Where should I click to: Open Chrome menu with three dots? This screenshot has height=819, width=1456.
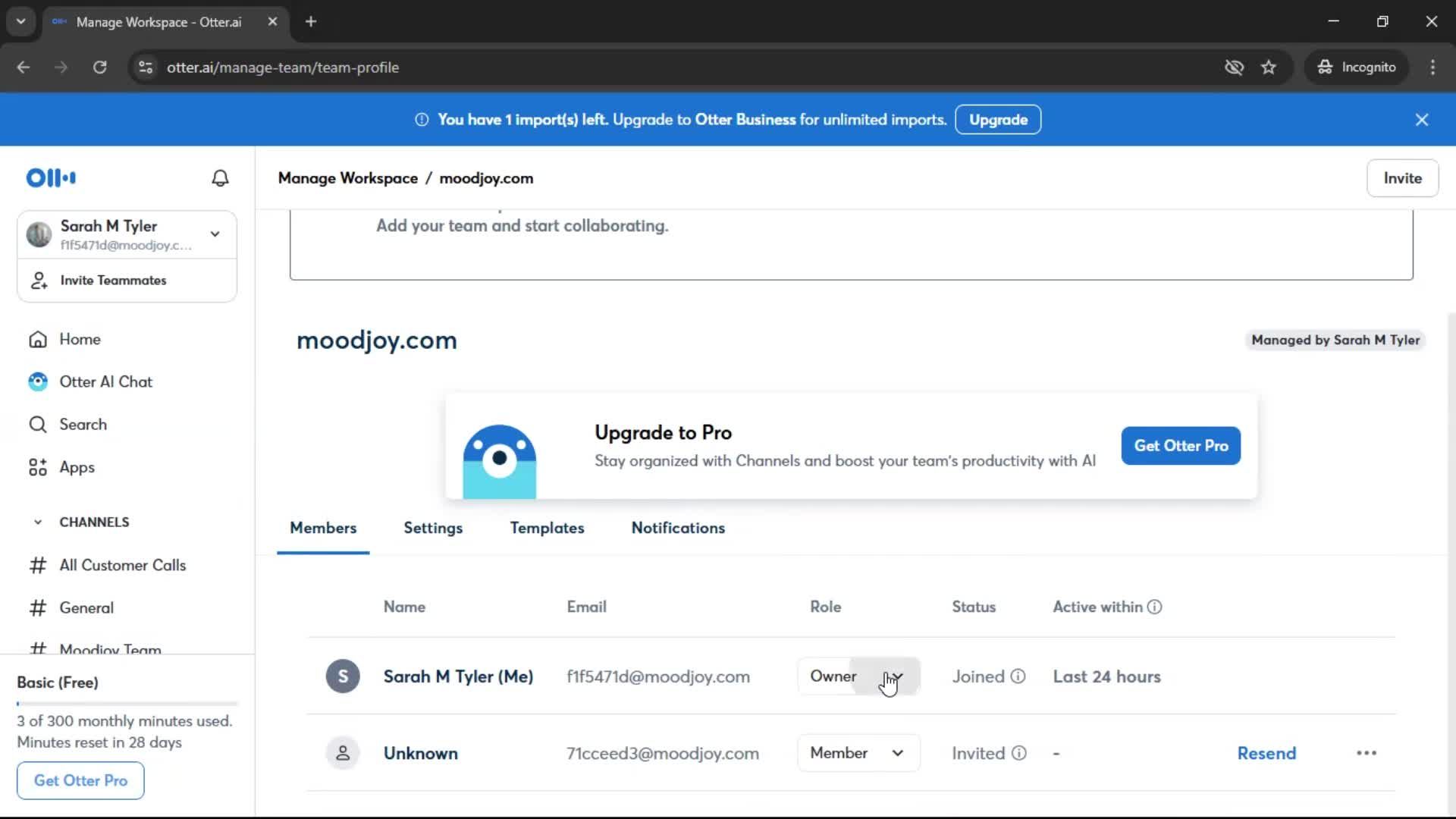[x=1432, y=67]
